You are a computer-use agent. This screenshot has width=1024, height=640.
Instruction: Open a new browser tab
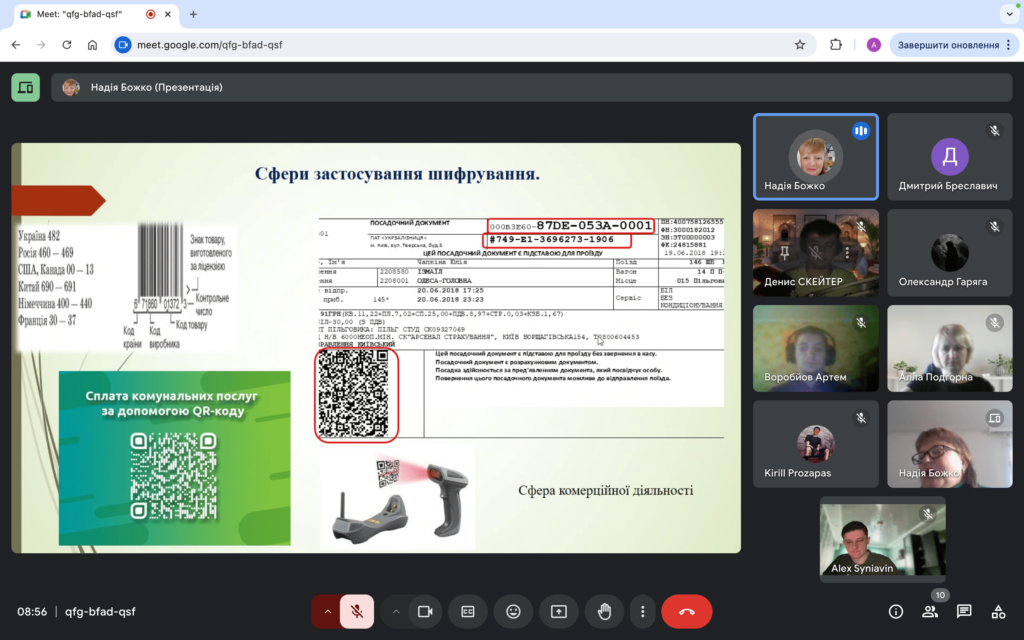(193, 14)
